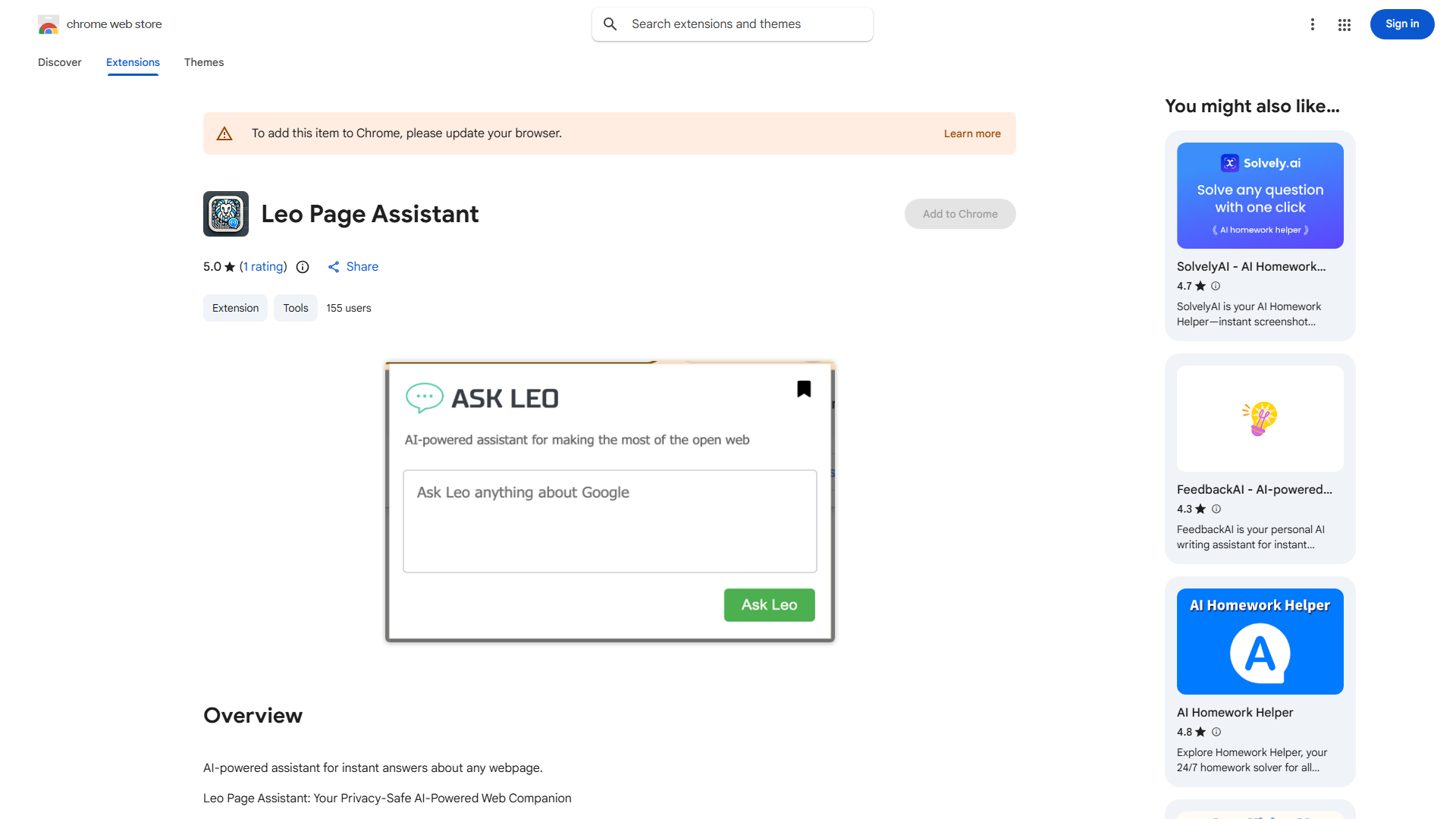Click the Leo Page Assistant screenshot preview

[609, 500]
